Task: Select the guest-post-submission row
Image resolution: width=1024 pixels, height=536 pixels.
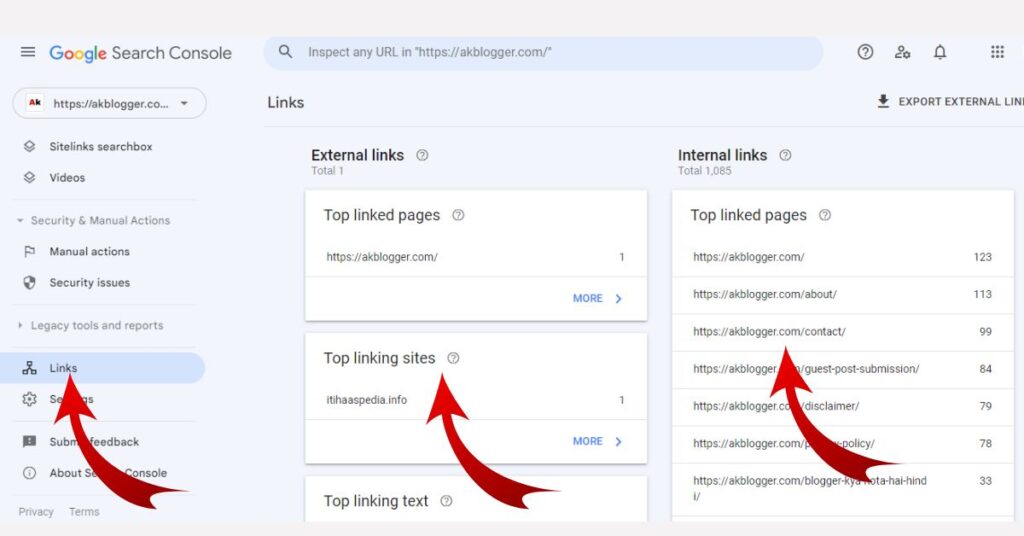Action: click(842, 369)
